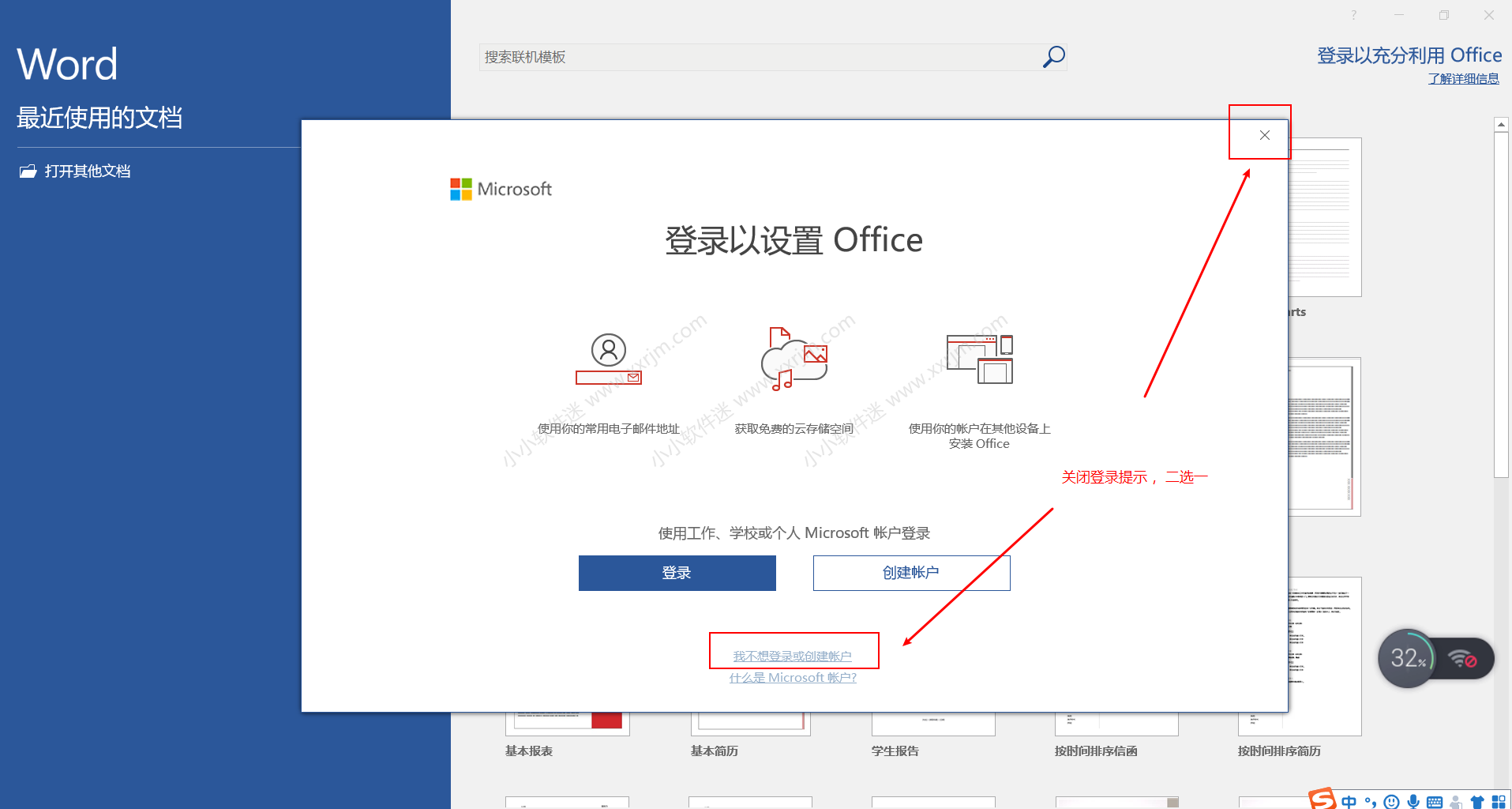Select the 按时间排序简历 template label
The width and height of the screenshot is (1512, 809).
pyautogui.click(x=1279, y=751)
